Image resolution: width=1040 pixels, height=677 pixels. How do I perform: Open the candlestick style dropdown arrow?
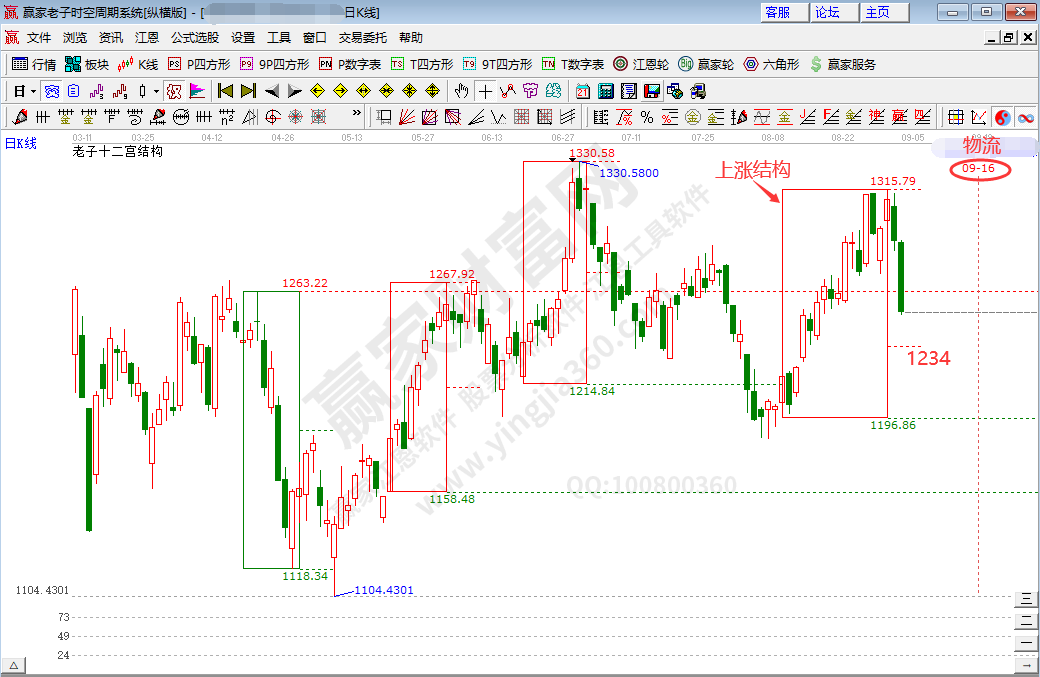(x=156, y=91)
